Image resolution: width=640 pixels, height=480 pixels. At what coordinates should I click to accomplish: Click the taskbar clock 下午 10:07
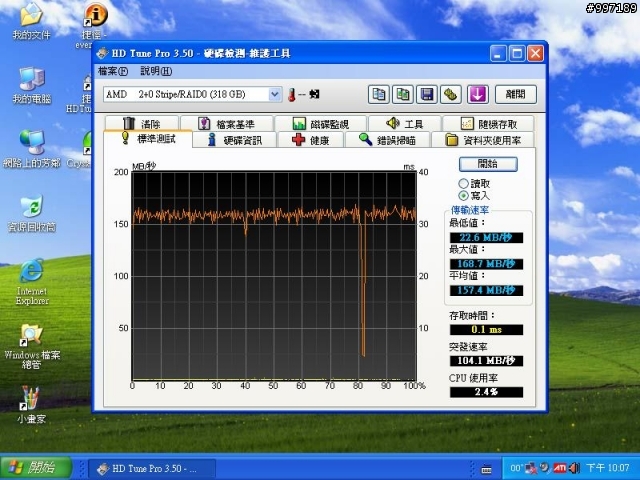tap(608, 468)
